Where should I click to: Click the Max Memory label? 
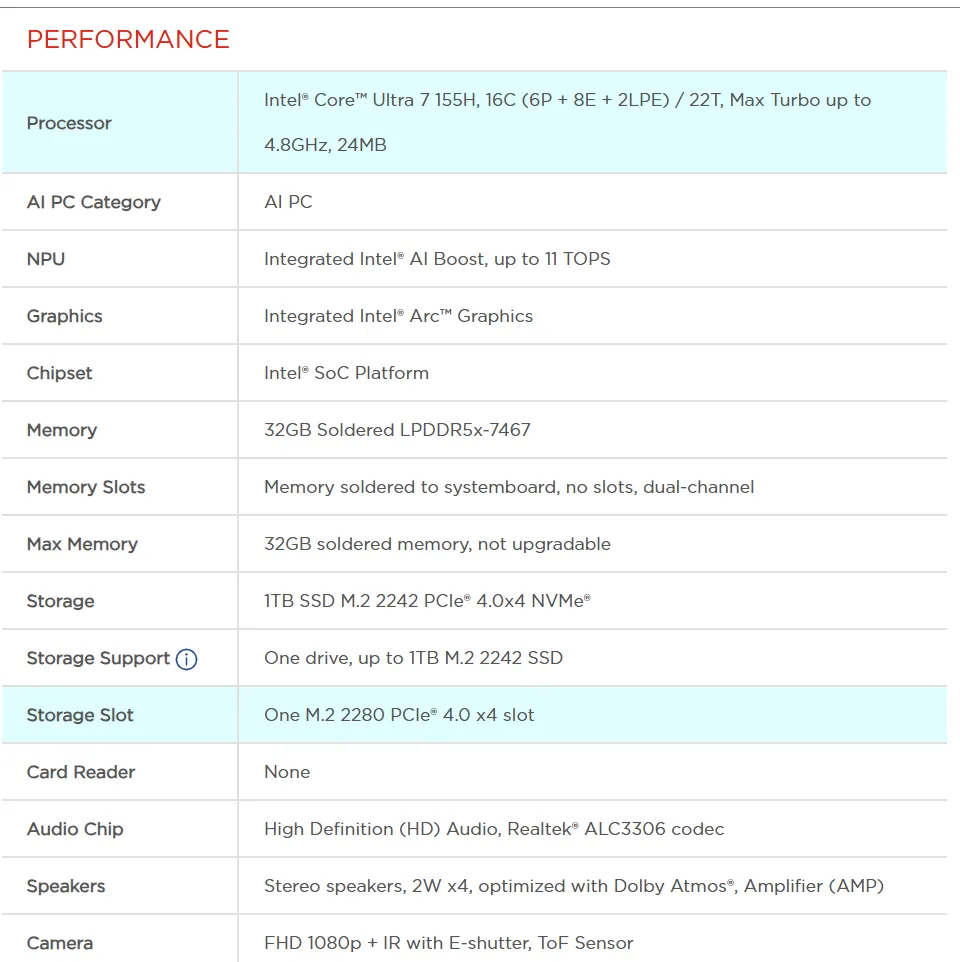82,544
